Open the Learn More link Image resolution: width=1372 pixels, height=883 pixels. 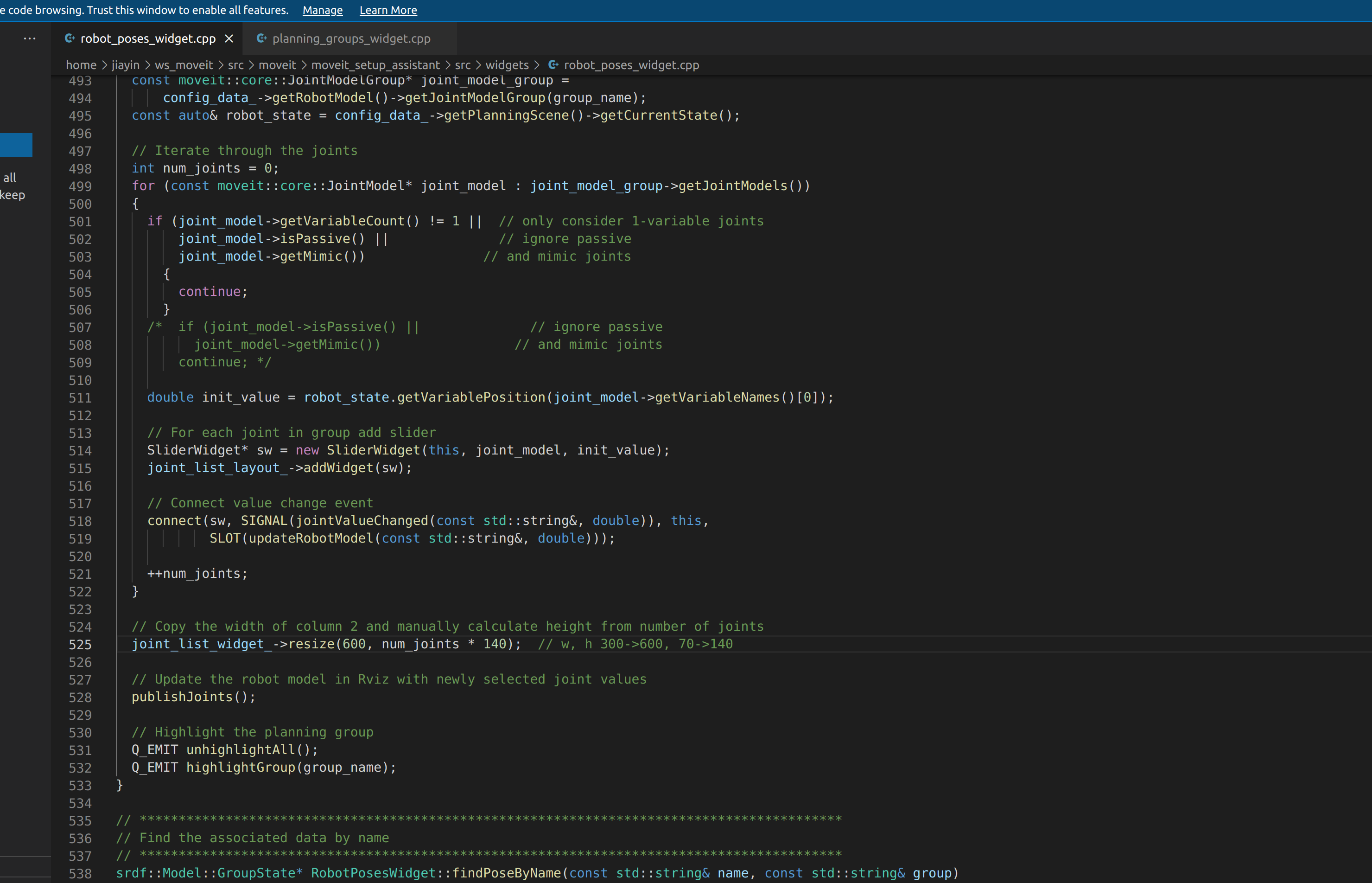tap(388, 10)
